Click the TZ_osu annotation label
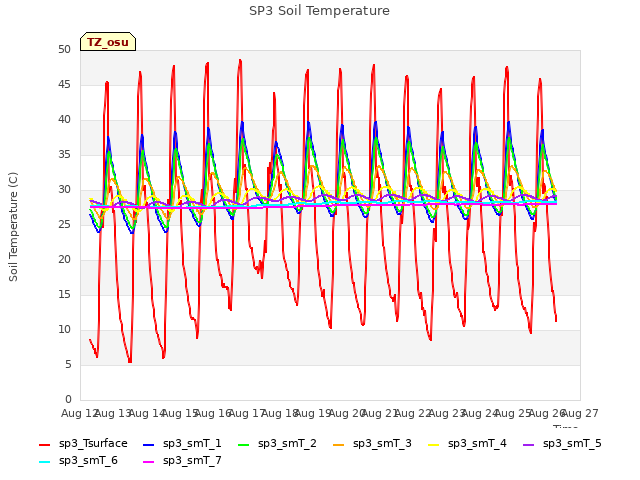The width and height of the screenshot is (640, 480). tap(108, 42)
